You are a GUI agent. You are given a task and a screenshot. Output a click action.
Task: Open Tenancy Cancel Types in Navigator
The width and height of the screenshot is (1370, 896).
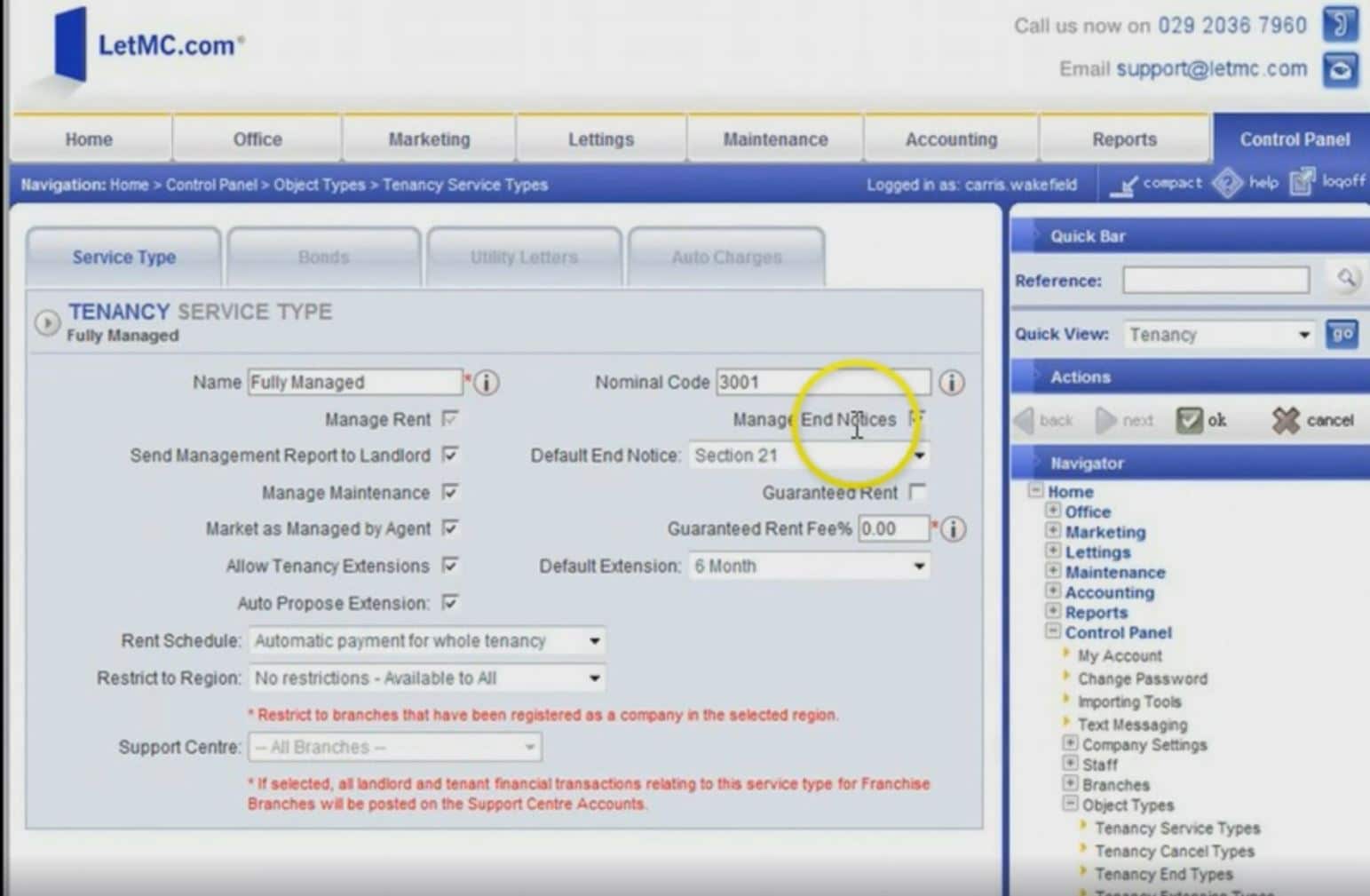pos(1174,851)
